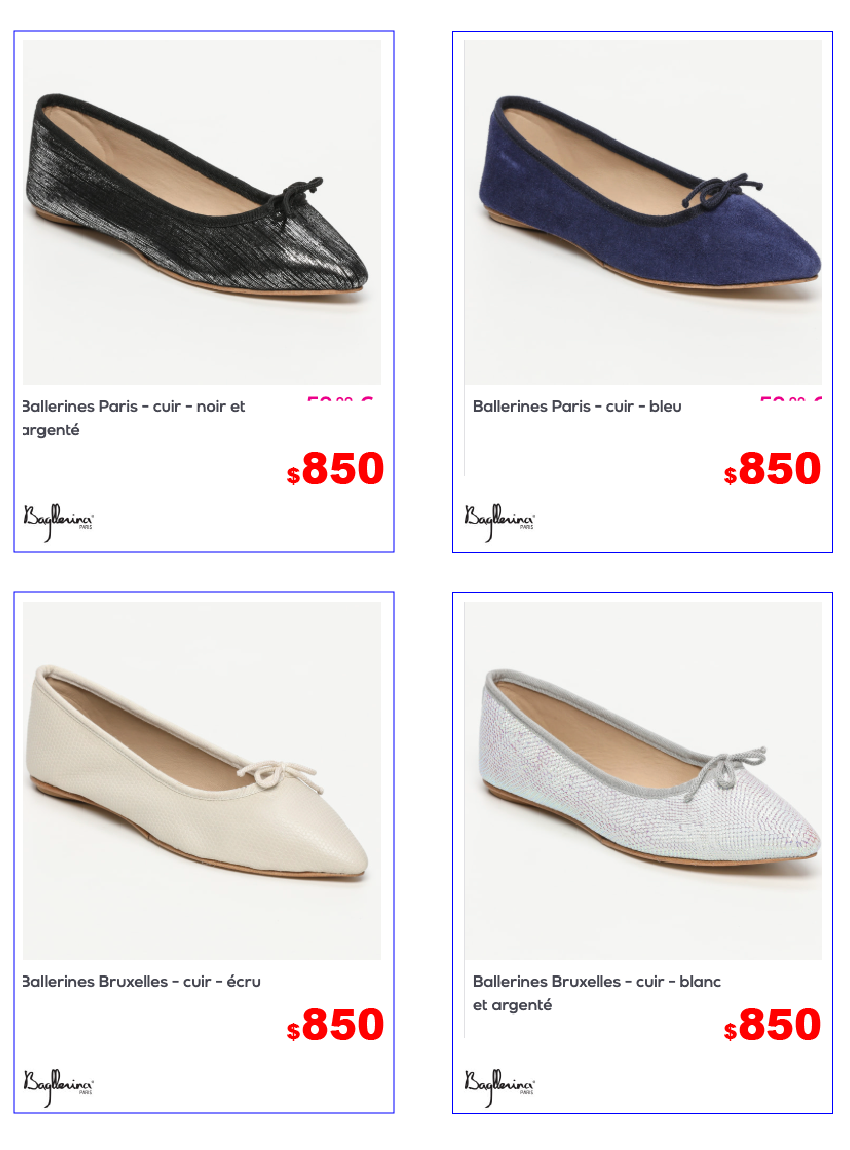Click the Bagllerina logo under the black shoe

click(x=58, y=521)
